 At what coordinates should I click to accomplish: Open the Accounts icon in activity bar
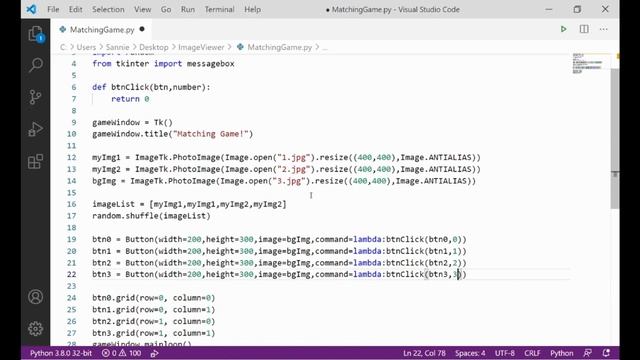click(36, 297)
